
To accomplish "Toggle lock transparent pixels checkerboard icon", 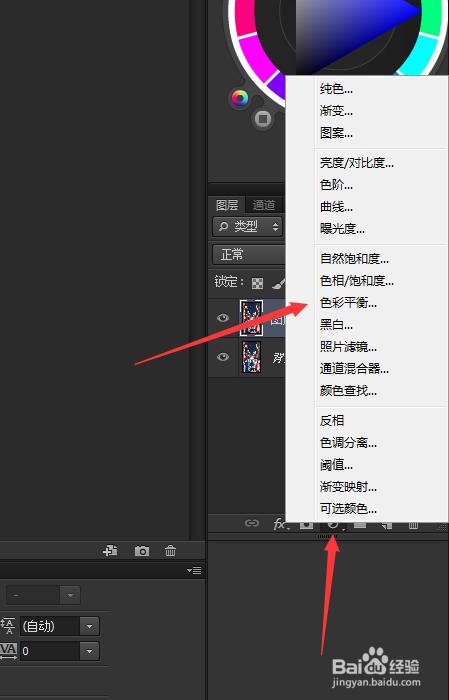I will point(258,283).
